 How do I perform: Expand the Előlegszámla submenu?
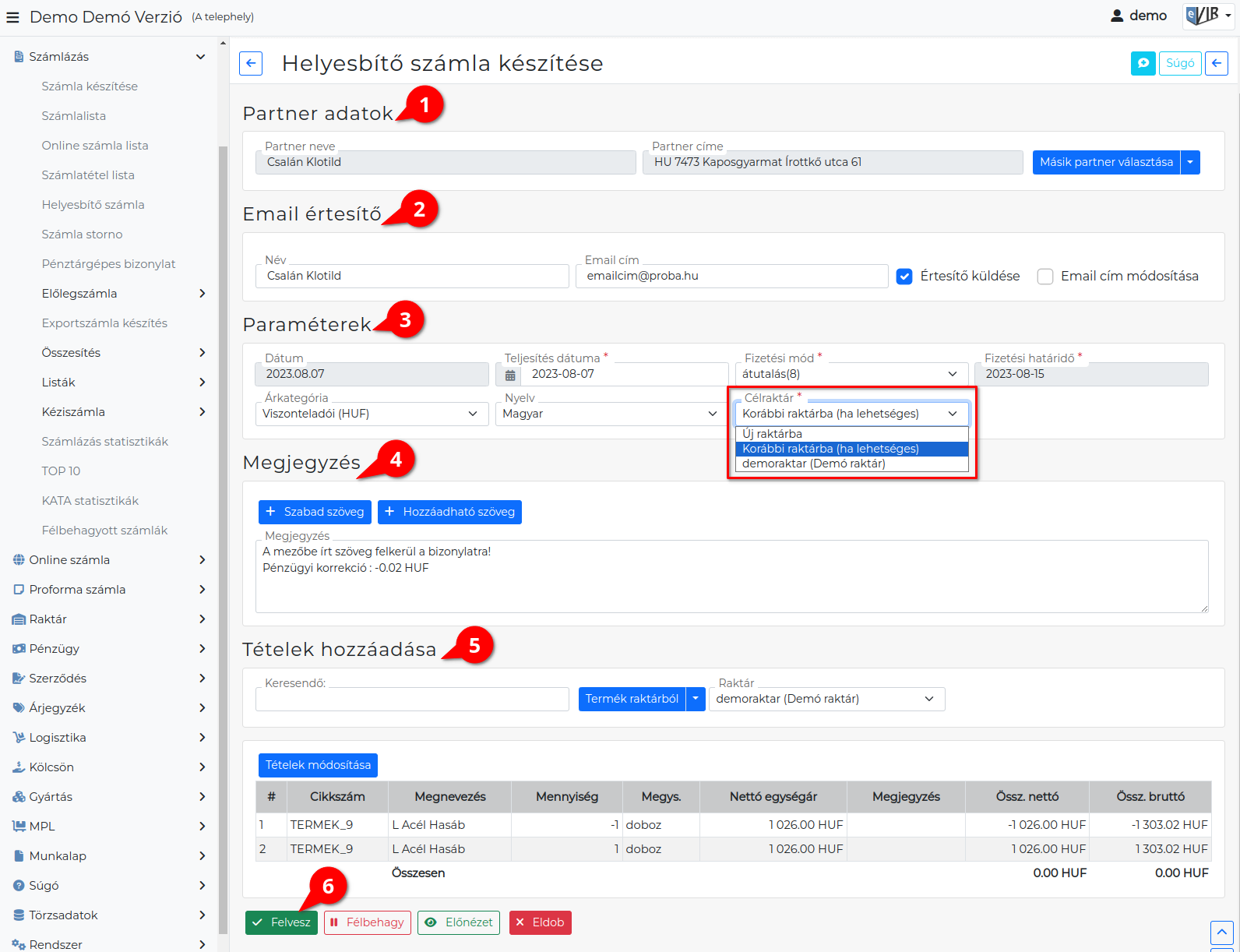click(203, 294)
